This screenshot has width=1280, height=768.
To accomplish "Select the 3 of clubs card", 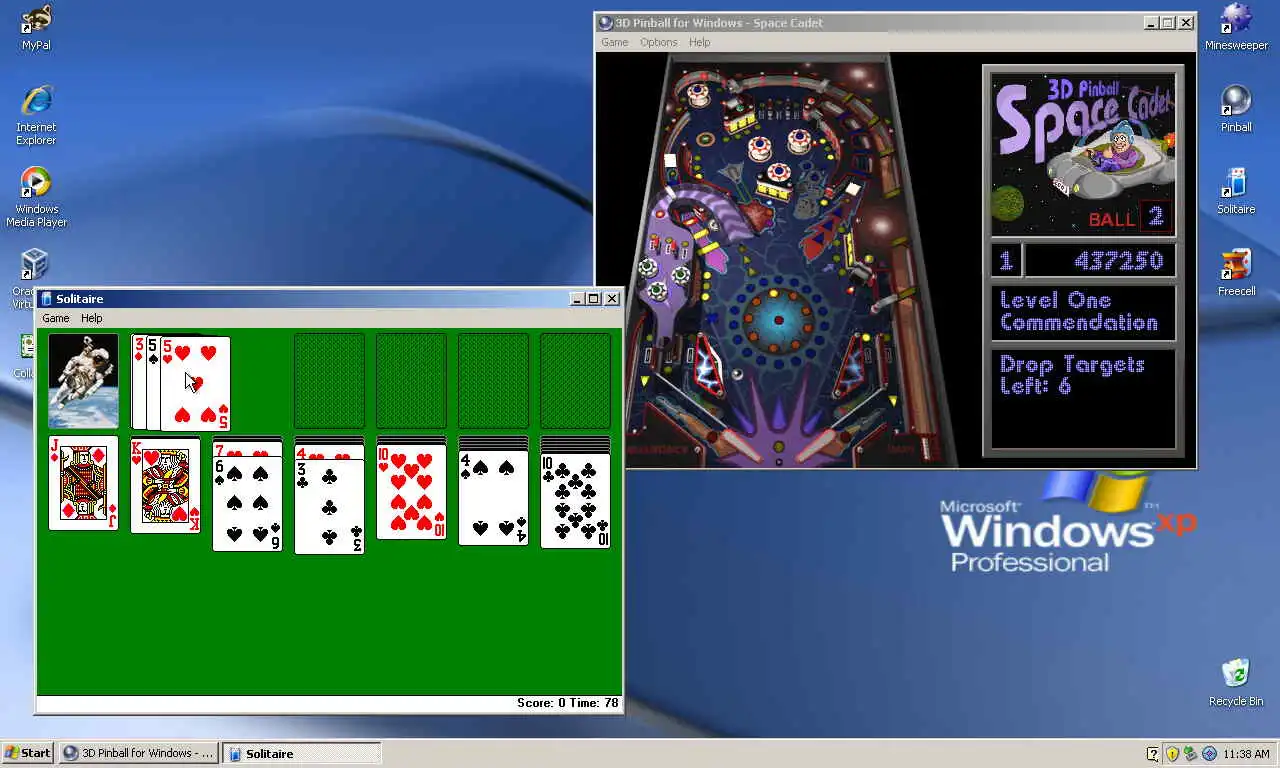I will pos(329,506).
